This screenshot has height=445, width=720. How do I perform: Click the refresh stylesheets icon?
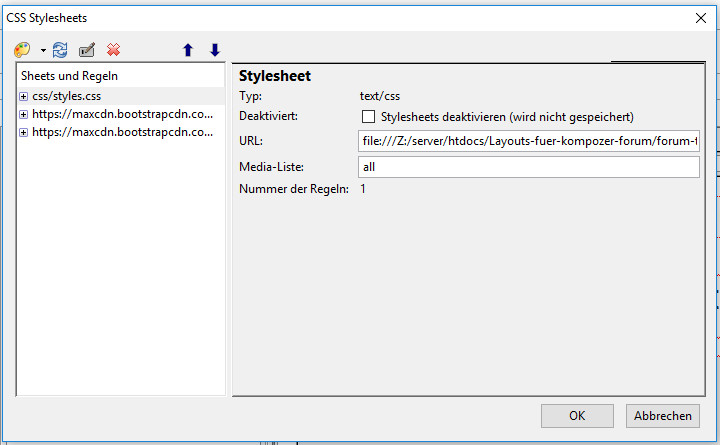tap(60, 50)
